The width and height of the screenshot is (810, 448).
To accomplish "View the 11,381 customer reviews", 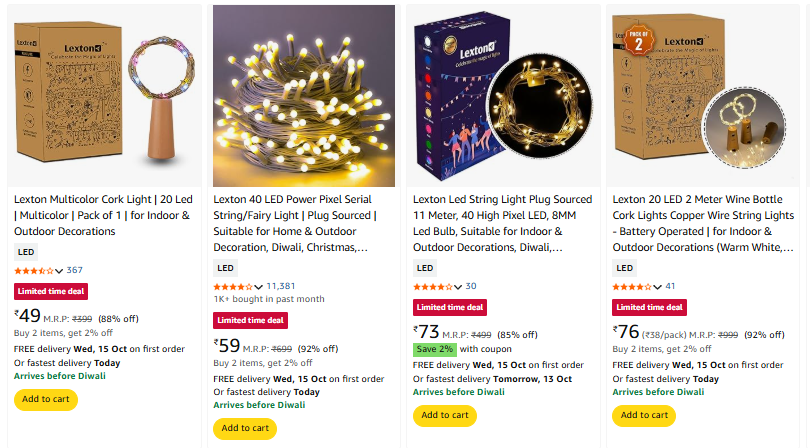I will pyautogui.click(x=281, y=286).
